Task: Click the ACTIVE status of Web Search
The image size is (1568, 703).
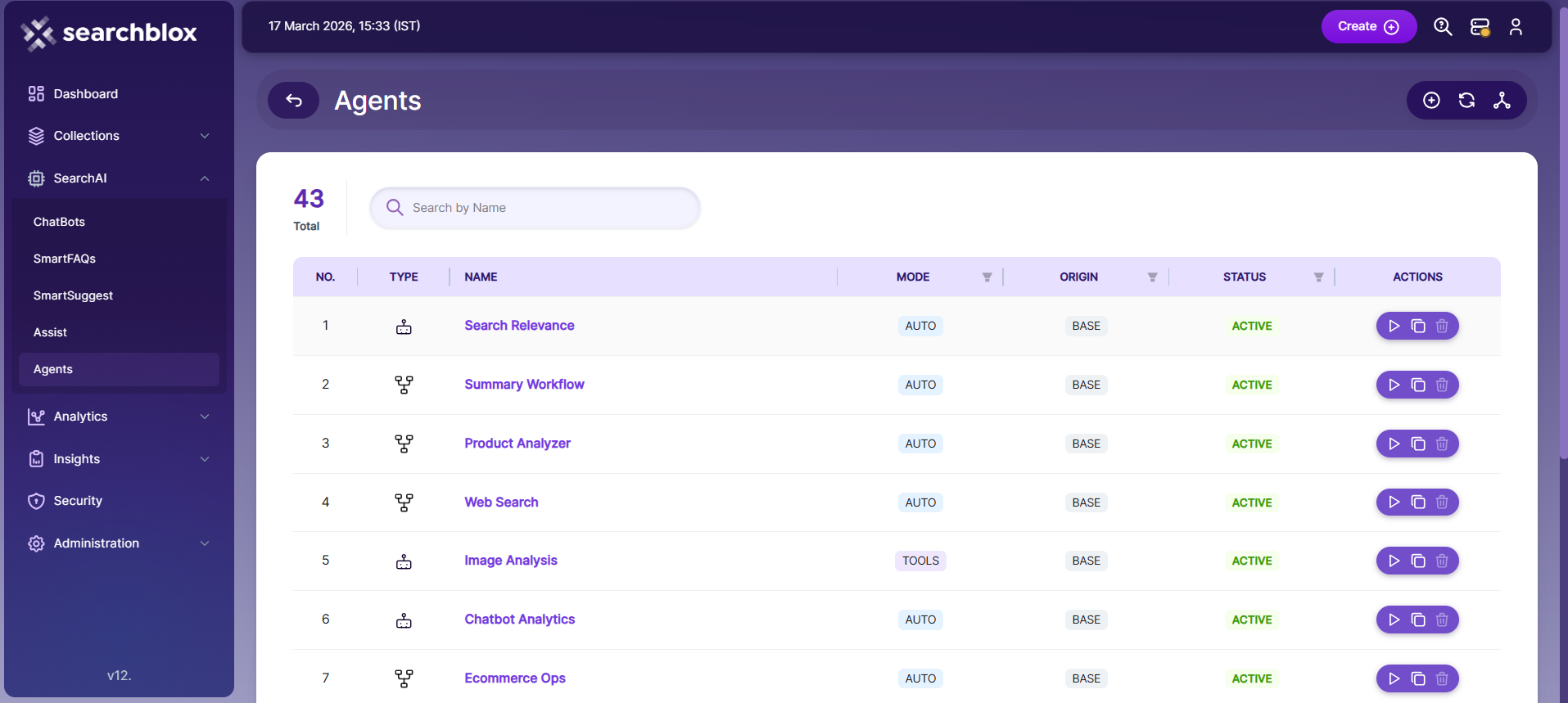Action: [1252, 502]
